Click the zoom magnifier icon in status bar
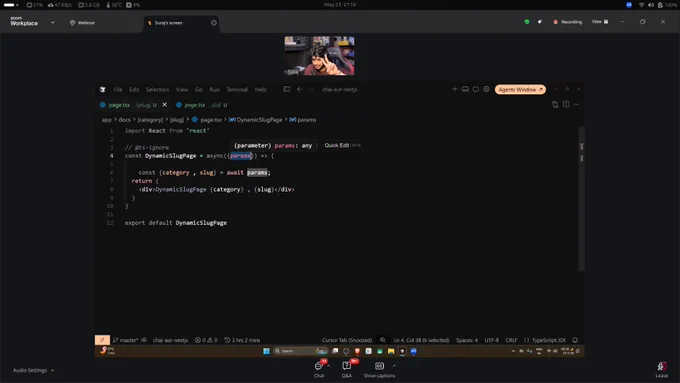The width and height of the screenshot is (680, 383). coord(382,340)
